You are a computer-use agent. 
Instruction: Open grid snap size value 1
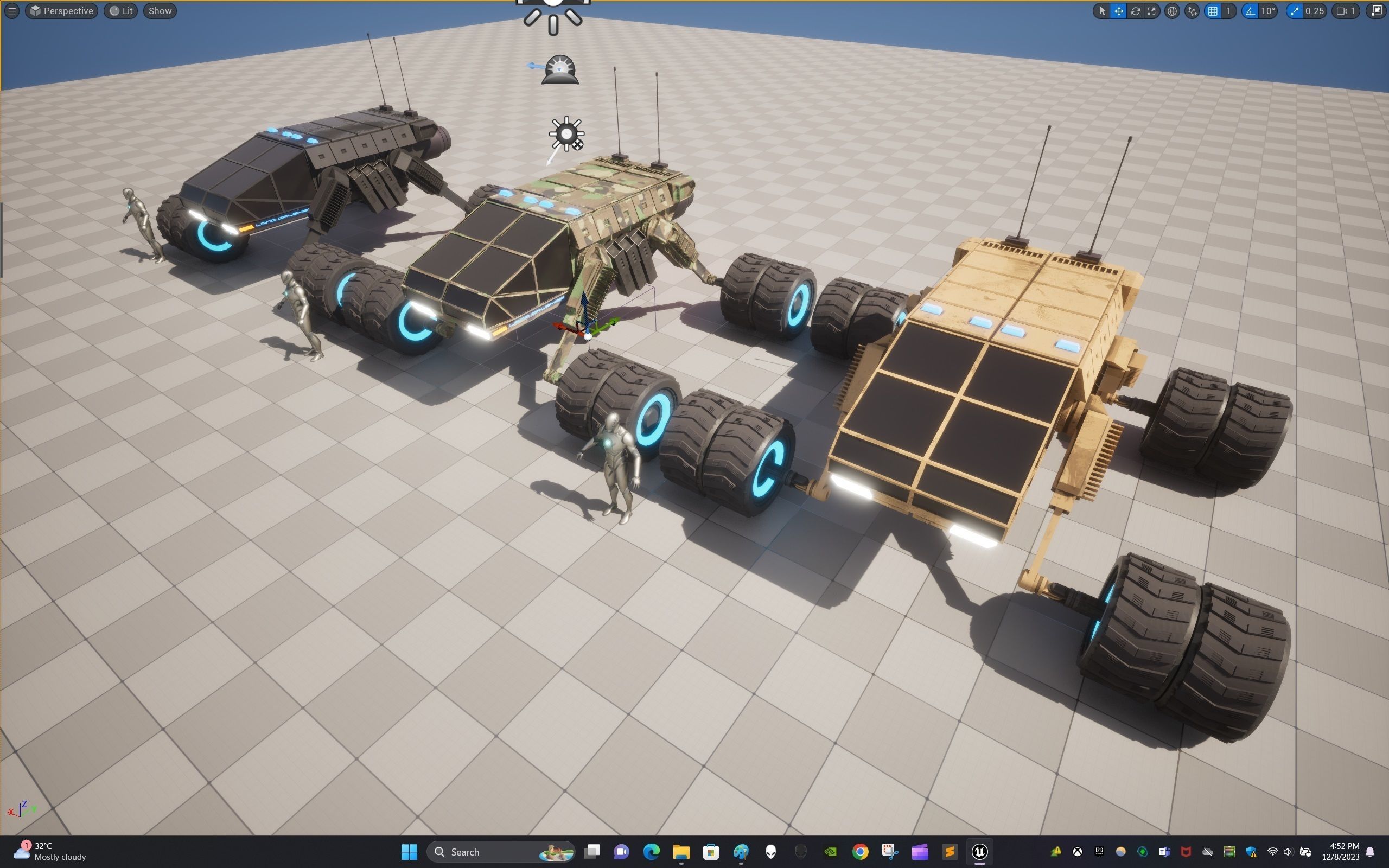click(1228, 11)
